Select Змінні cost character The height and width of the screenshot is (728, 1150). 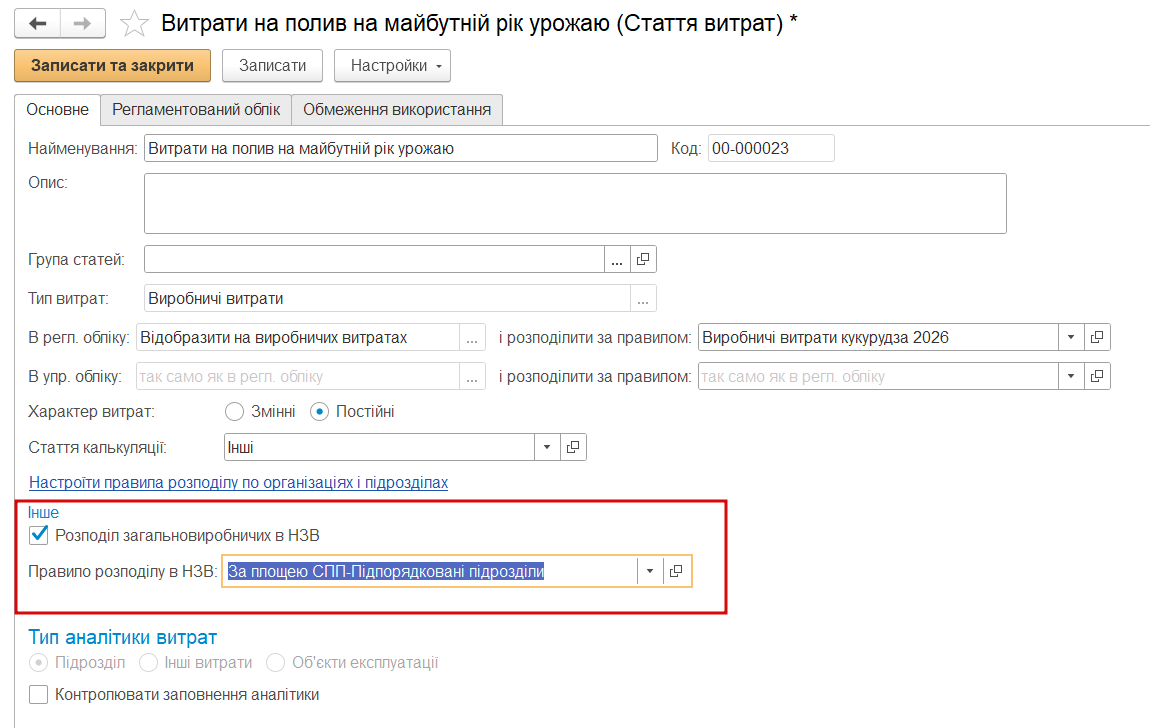[x=235, y=412]
